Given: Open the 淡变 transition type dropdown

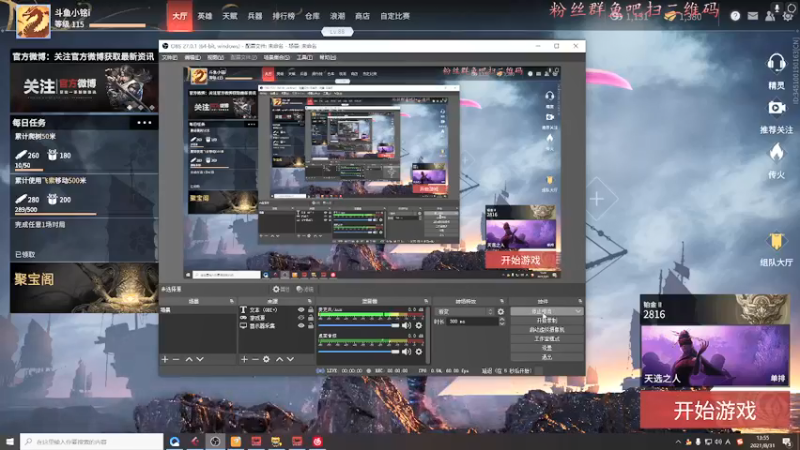Looking at the screenshot, I should click(x=465, y=311).
